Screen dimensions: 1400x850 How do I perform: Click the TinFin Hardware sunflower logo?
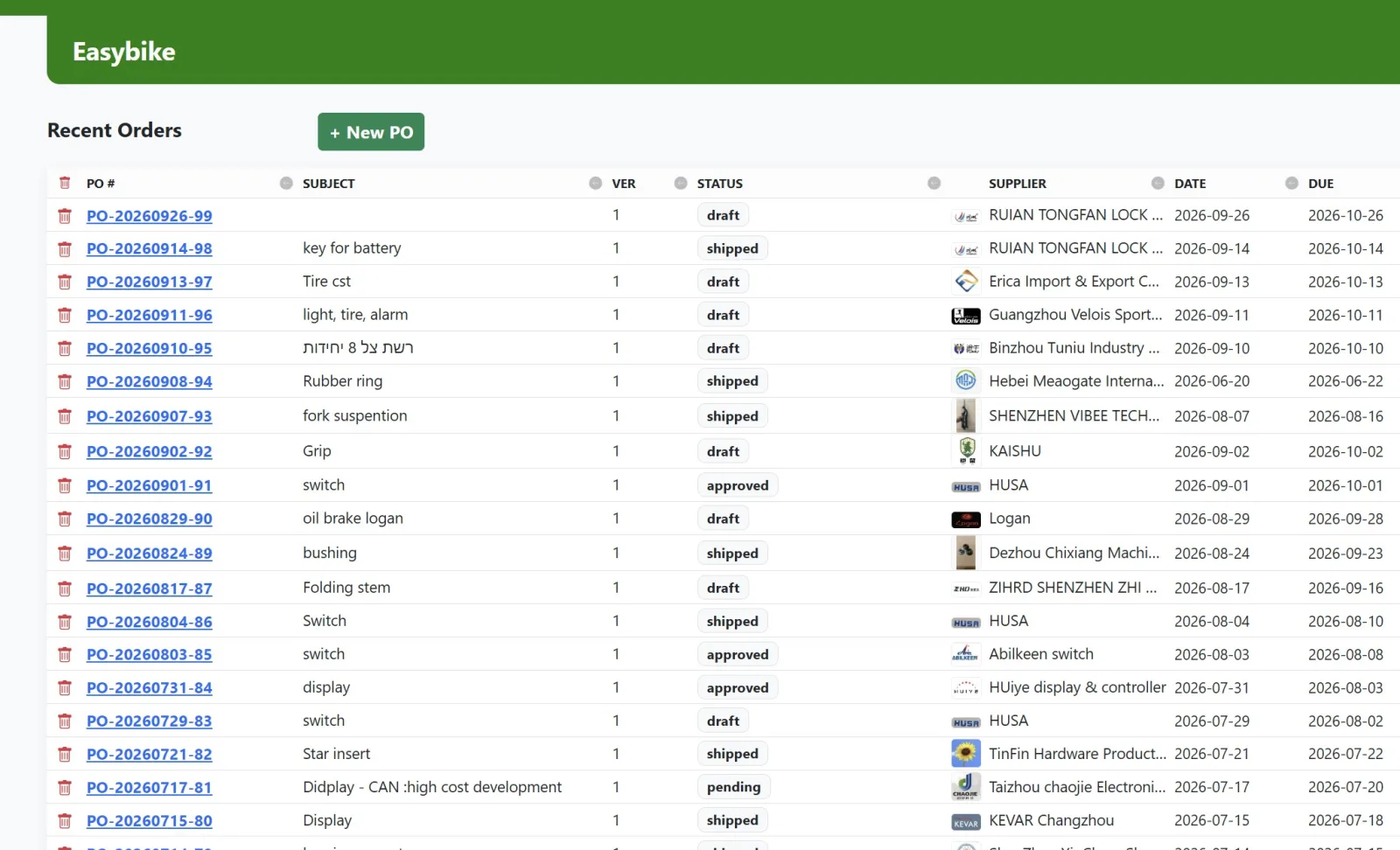click(x=966, y=753)
